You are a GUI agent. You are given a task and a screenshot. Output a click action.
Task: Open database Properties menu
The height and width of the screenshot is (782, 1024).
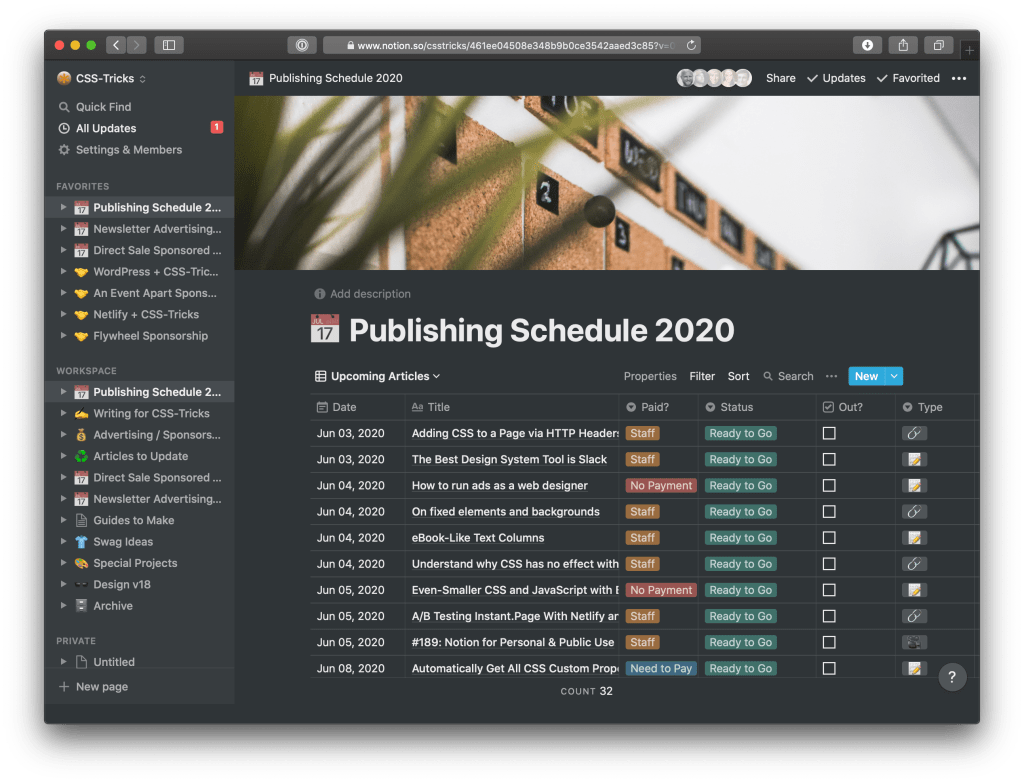(650, 376)
